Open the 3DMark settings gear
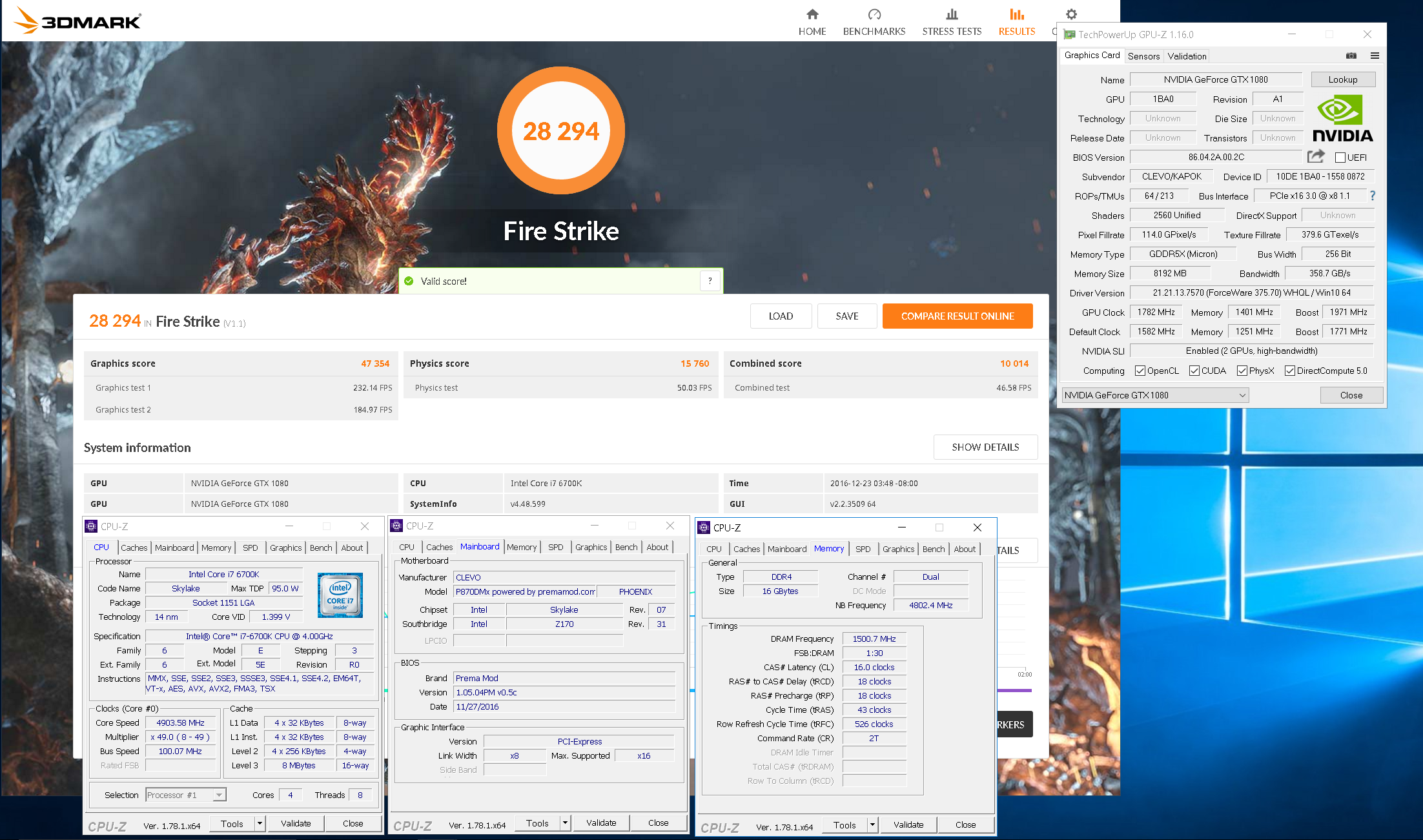Viewport: 1423px width, 840px height. 1071,14
